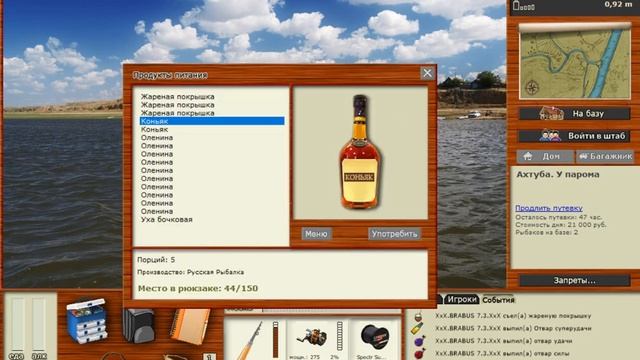Viewport: 640px width, 360px height.
Task: Click the house icon beside Дом
Action: click(528, 156)
